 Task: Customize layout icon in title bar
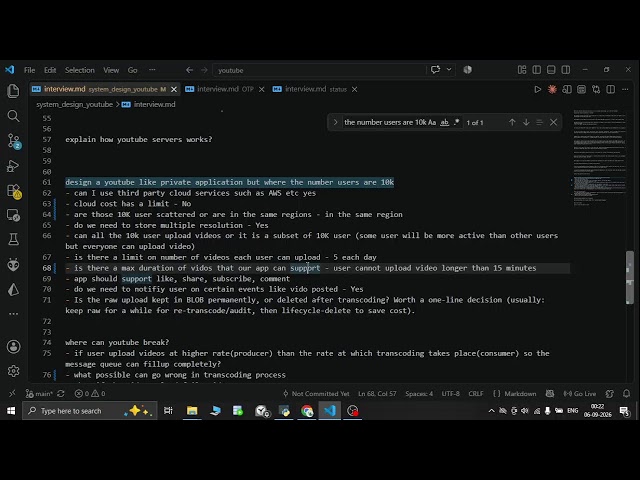[x=522, y=70]
